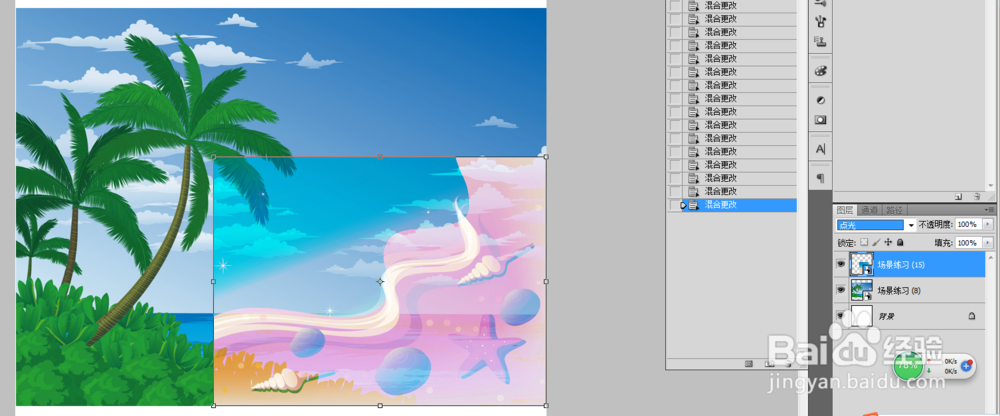Toggle lock position move icon
The height and width of the screenshot is (416, 1000).
[x=888, y=242]
